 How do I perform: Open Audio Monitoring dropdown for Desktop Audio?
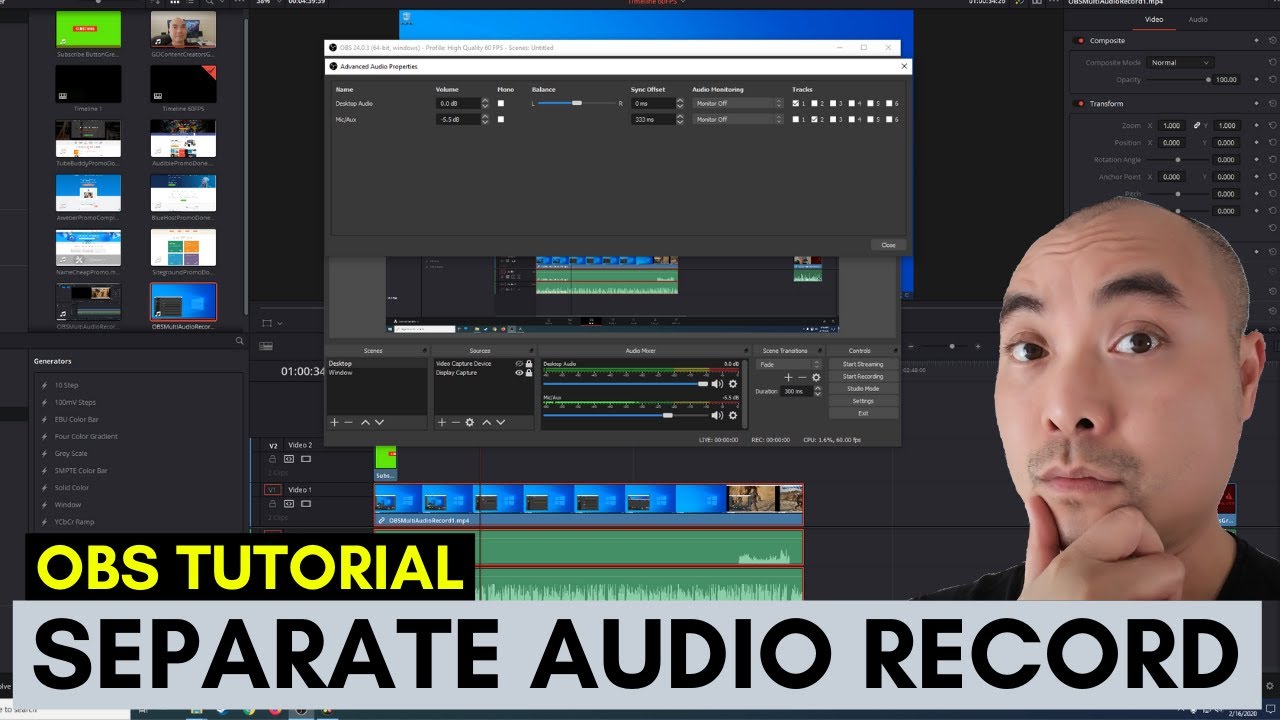(x=737, y=103)
